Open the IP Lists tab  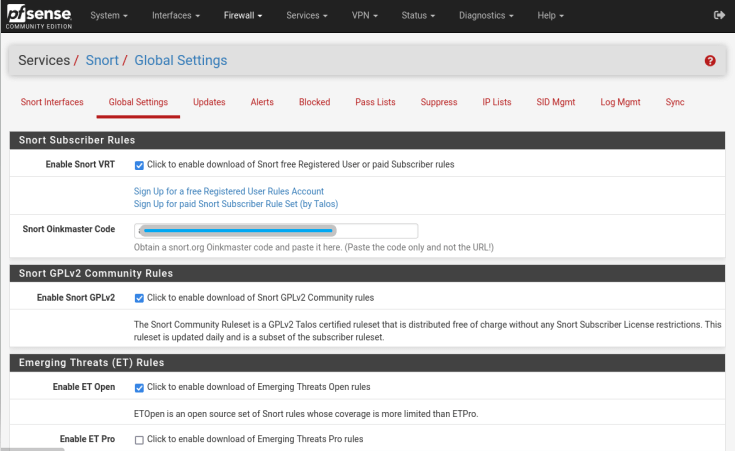click(497, 102)
